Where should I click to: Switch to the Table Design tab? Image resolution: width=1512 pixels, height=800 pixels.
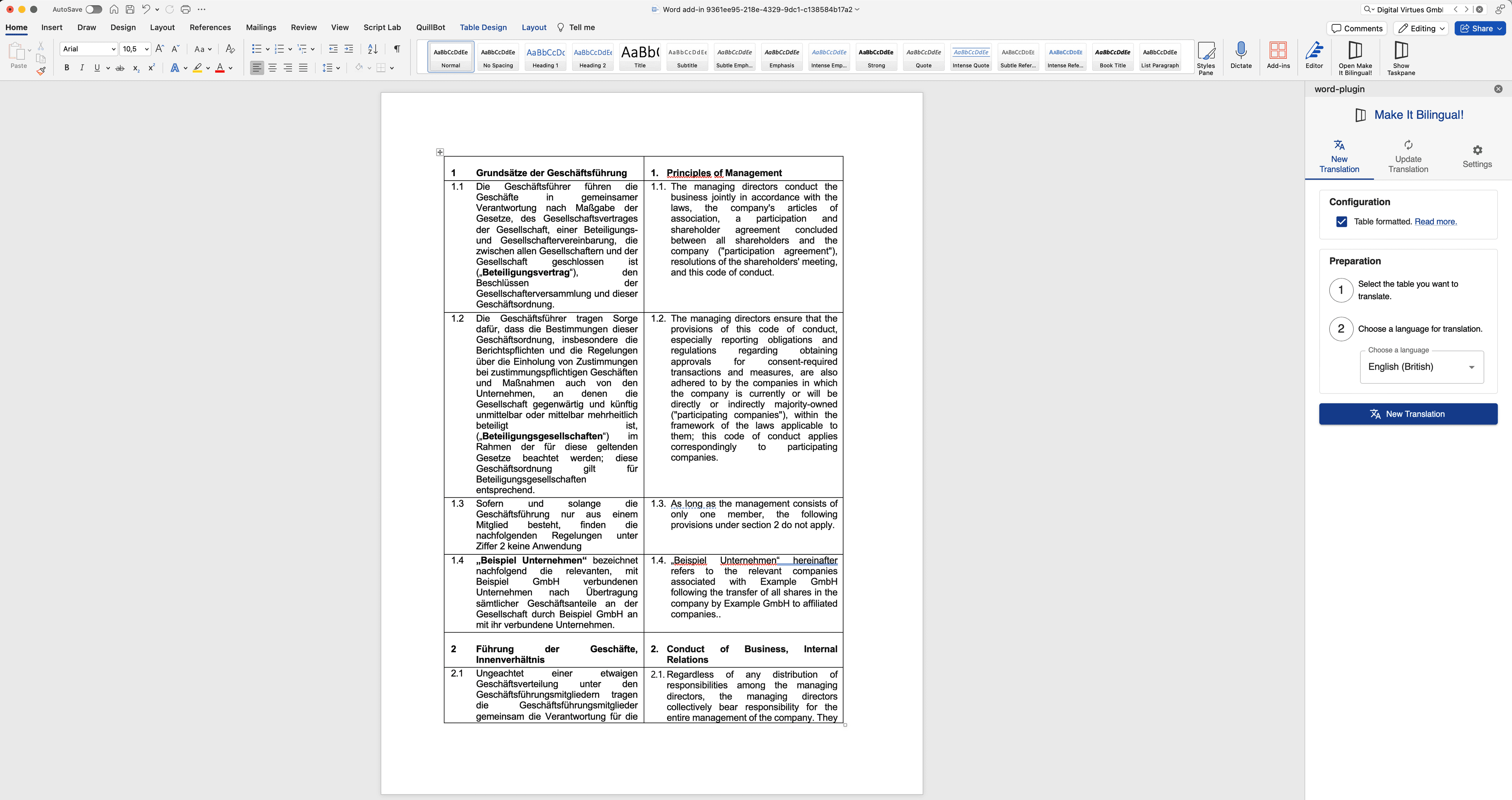tap(482, 27)
